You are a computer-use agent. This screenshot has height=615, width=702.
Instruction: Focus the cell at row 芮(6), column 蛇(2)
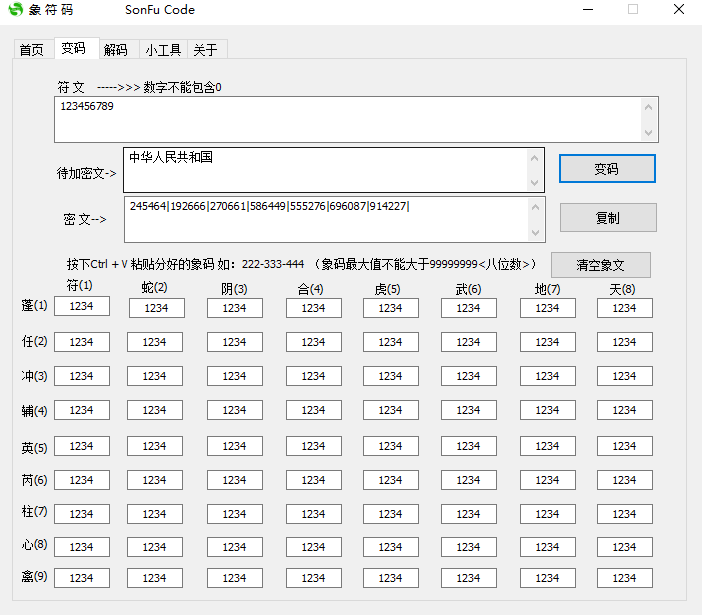point(155,480)
